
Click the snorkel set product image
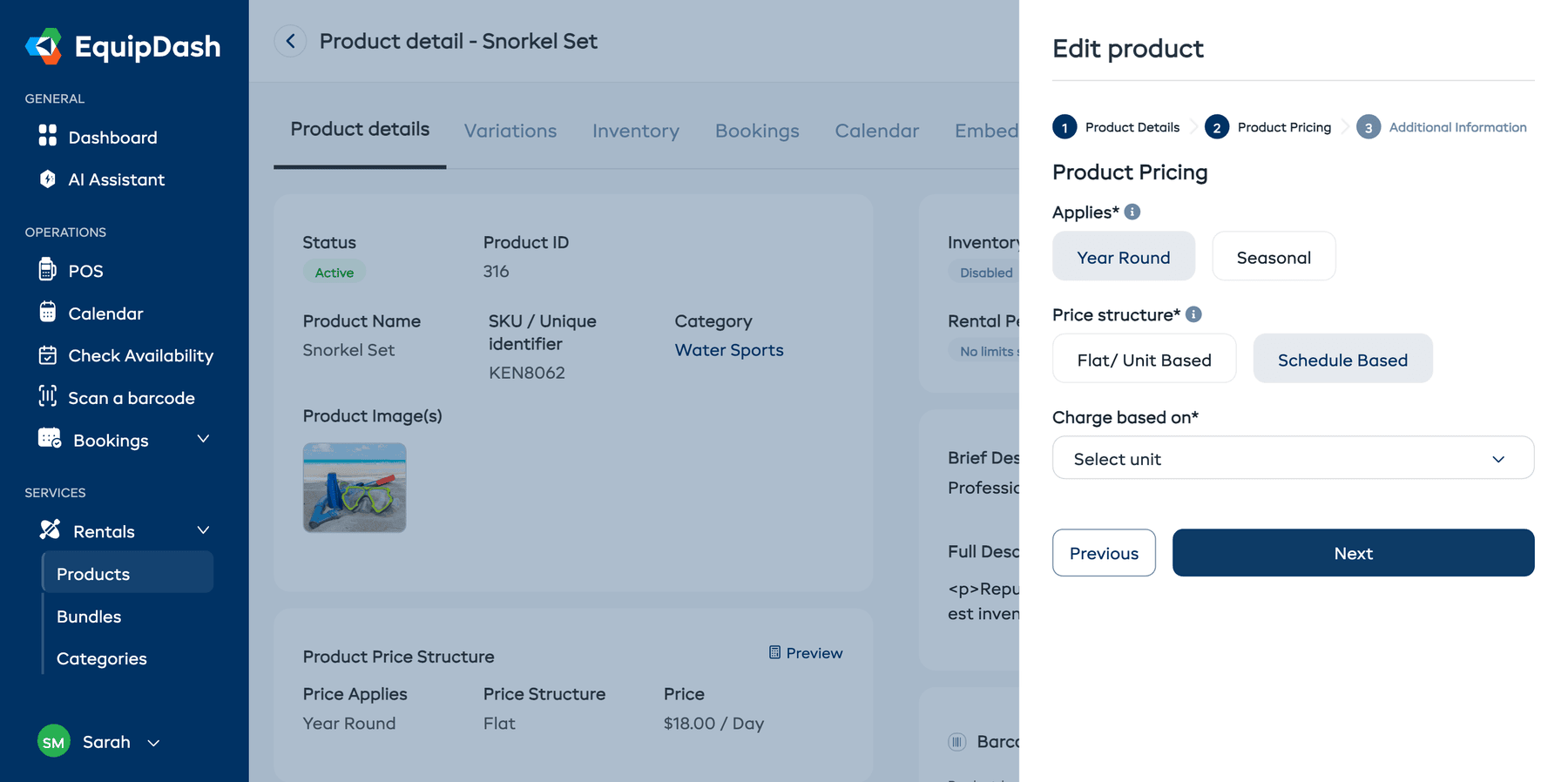click(355, 488)
